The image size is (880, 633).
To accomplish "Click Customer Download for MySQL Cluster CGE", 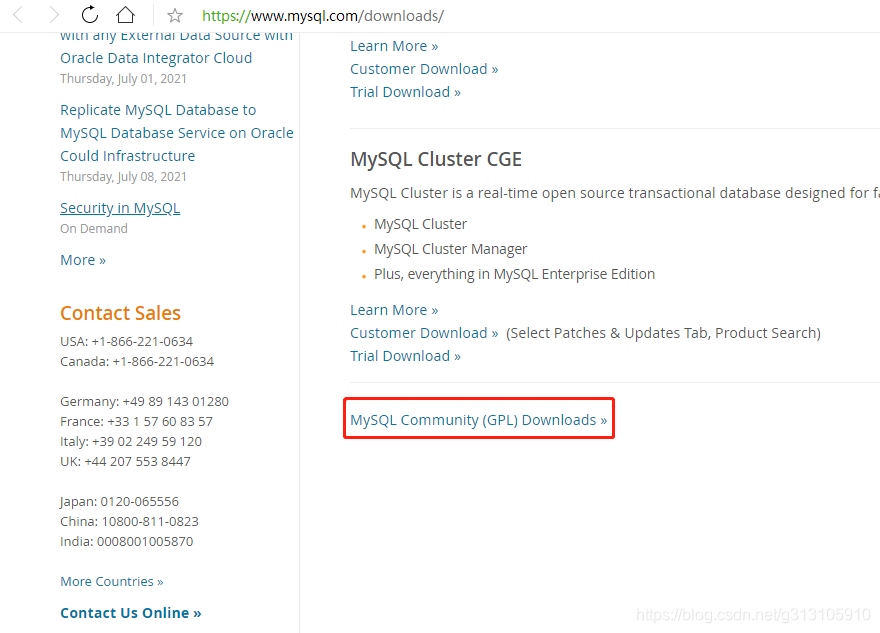I will pyautogui.click(x=418, y=332).
